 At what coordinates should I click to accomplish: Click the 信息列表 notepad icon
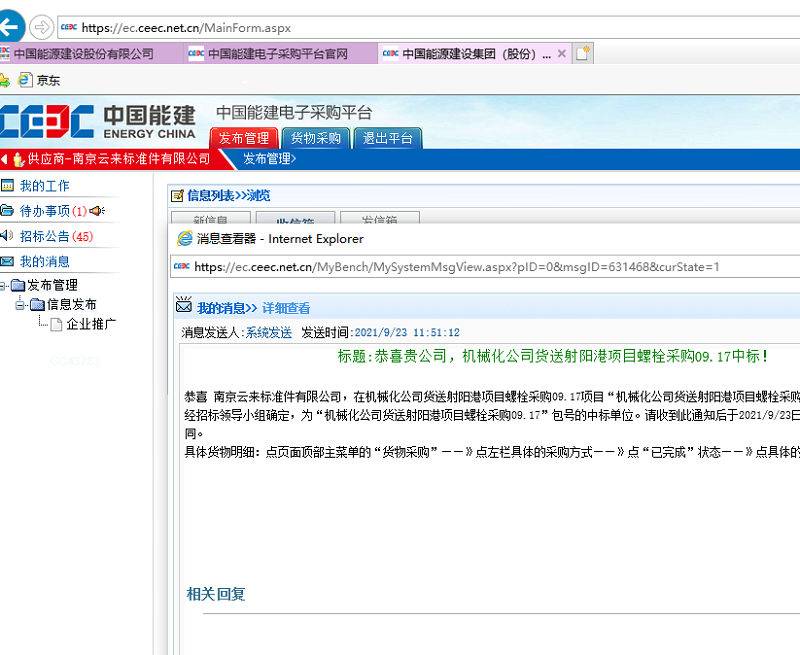(x=177, y=193)
